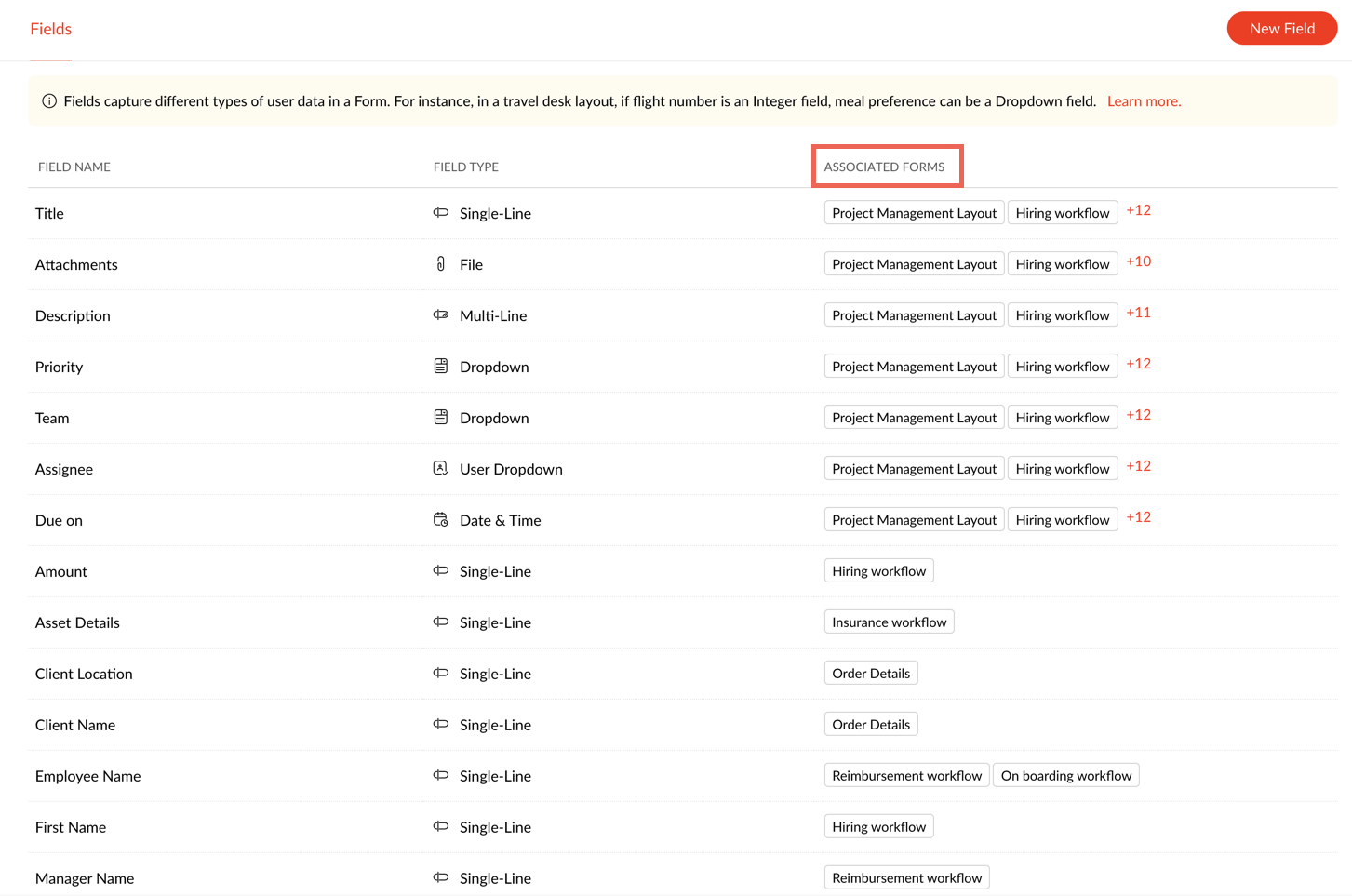Open Order Details tag for Client Name
The width and height of the screenshot is (1352, 896).
coord(871,725)
